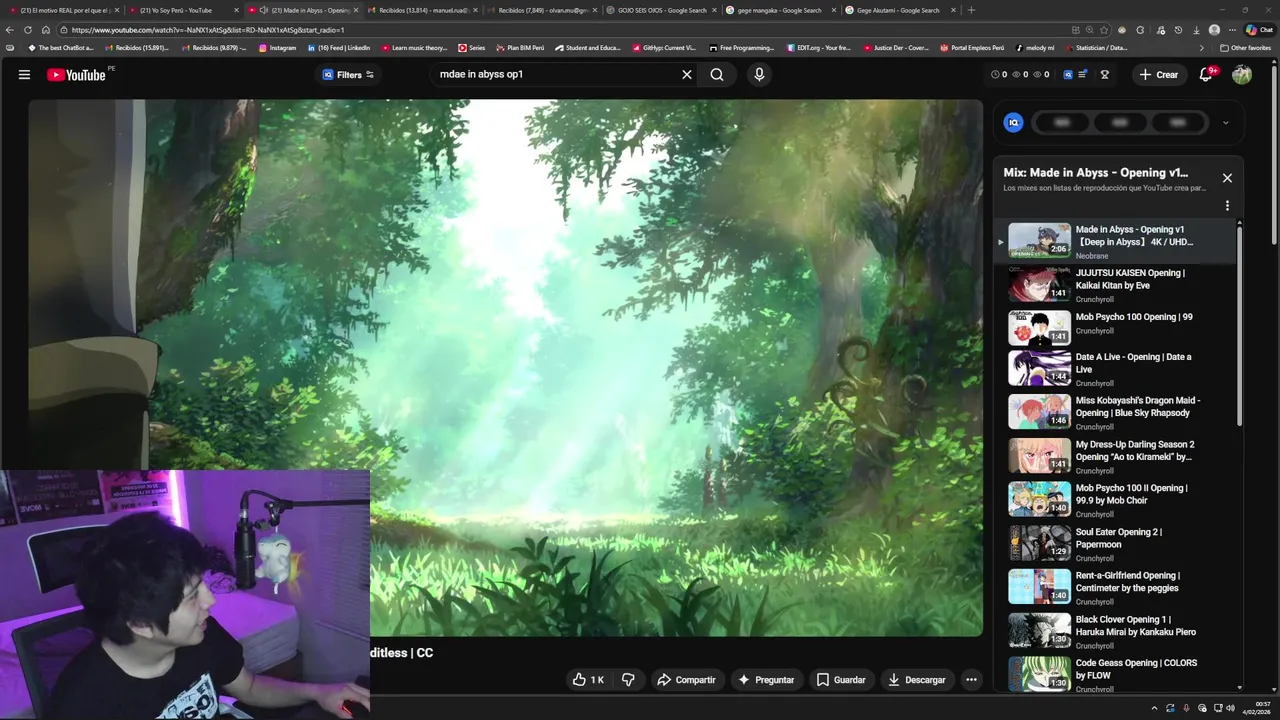Open Soul Eater Opening 2 thumbnail
Screen dimensions: 1280x720
(x=1039, y=543)
